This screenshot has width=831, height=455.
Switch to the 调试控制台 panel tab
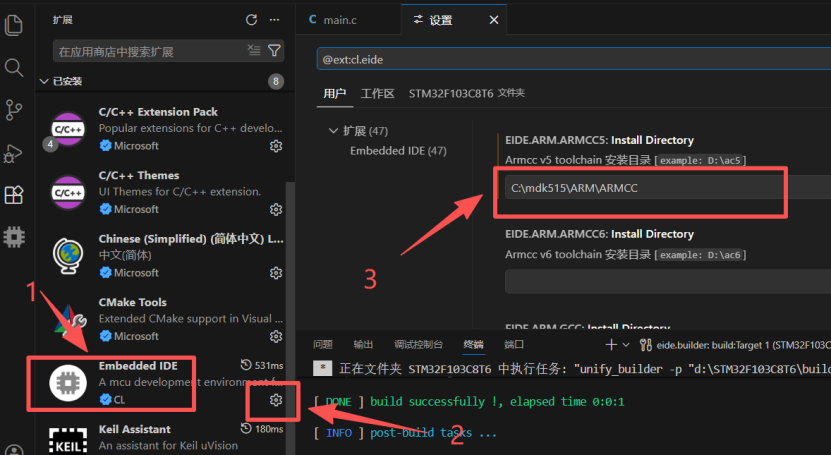point(418,345)
